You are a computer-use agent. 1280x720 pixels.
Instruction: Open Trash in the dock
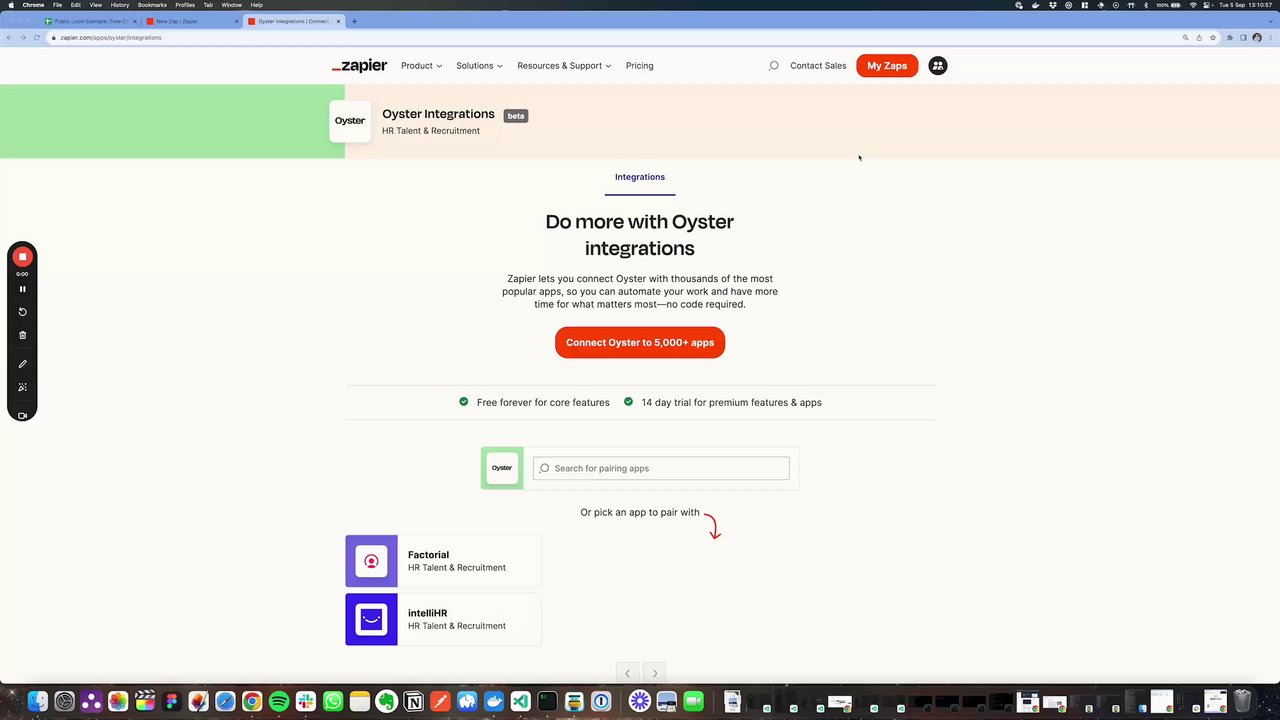click(1242, 702)
